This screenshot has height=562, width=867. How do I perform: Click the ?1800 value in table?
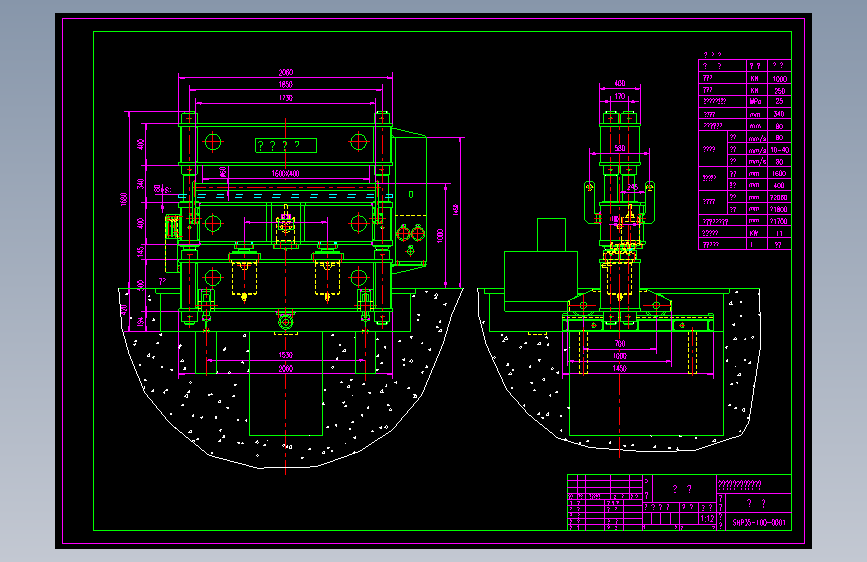point(779,209)
